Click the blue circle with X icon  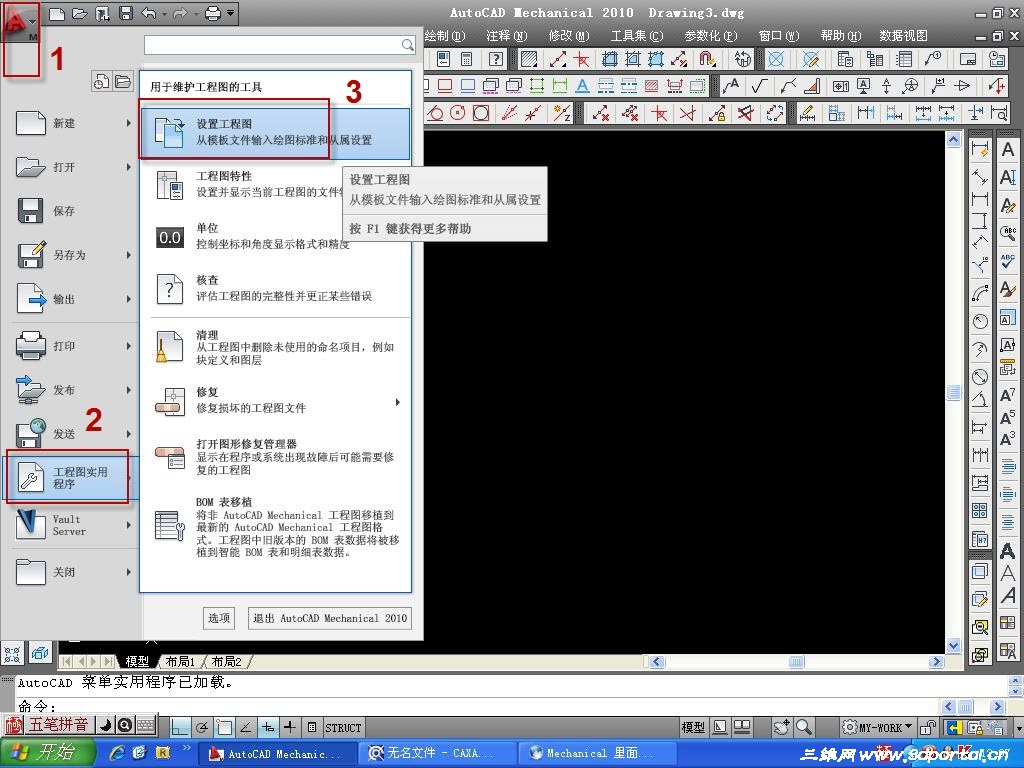click(776, 59)
